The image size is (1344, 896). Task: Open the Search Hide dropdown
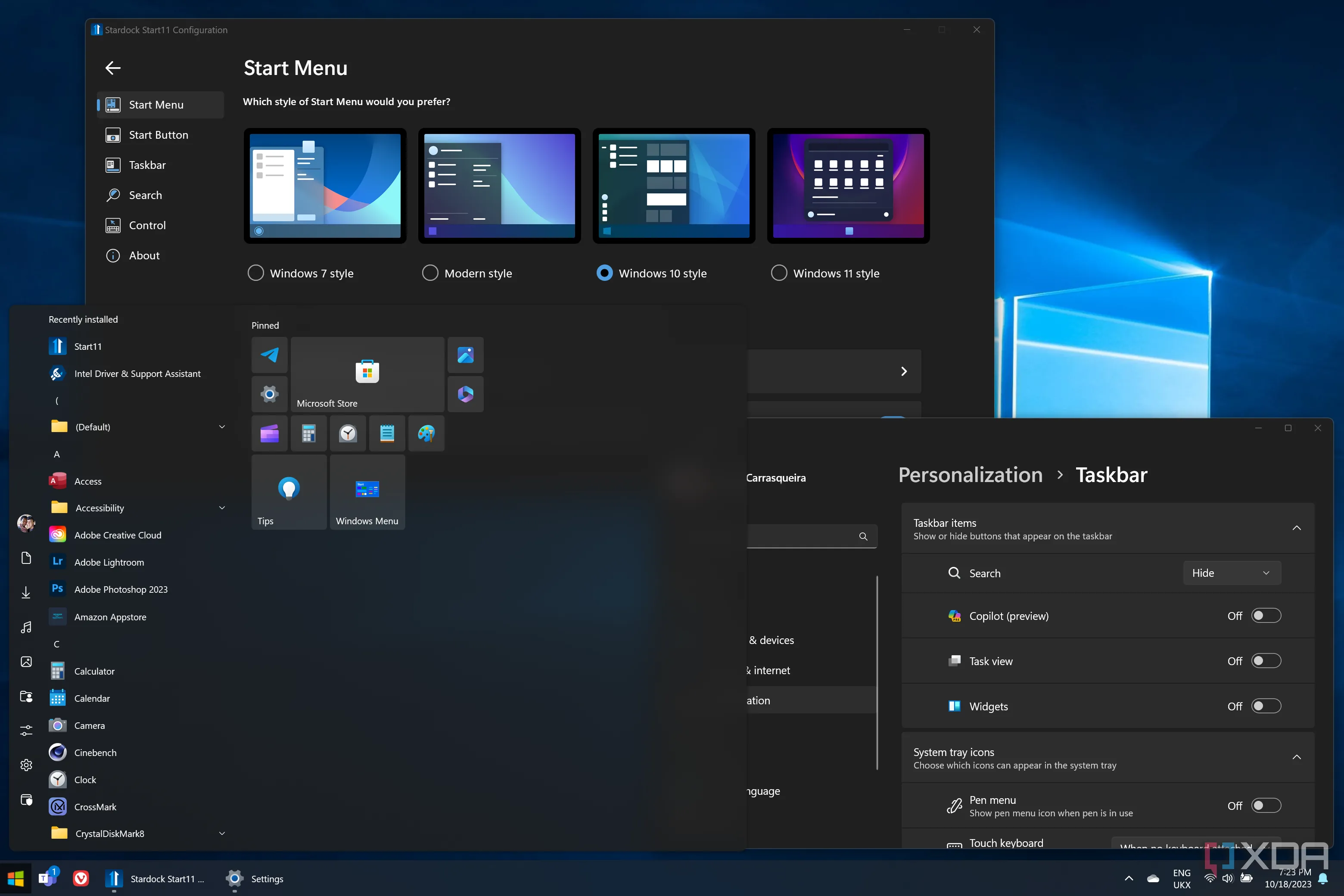pos(1232,572)
